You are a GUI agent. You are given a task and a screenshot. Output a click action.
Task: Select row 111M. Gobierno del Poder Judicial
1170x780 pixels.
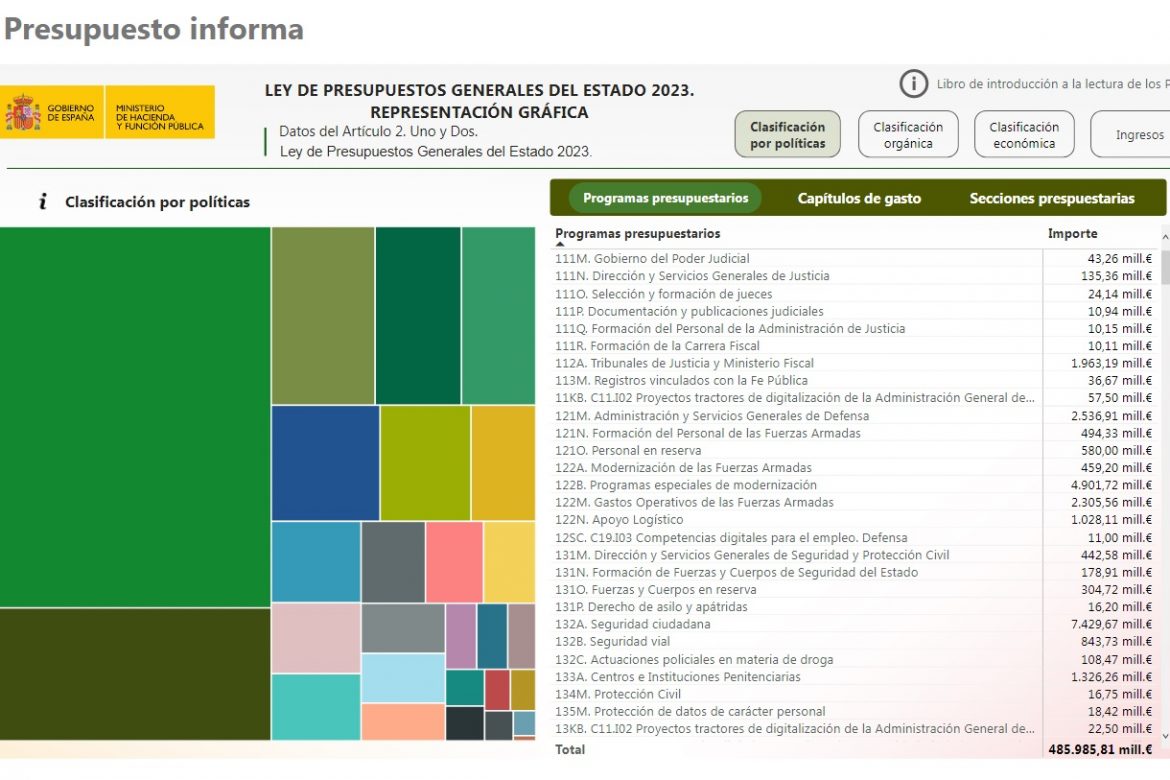pyautogui.click(x=855, y=258)
